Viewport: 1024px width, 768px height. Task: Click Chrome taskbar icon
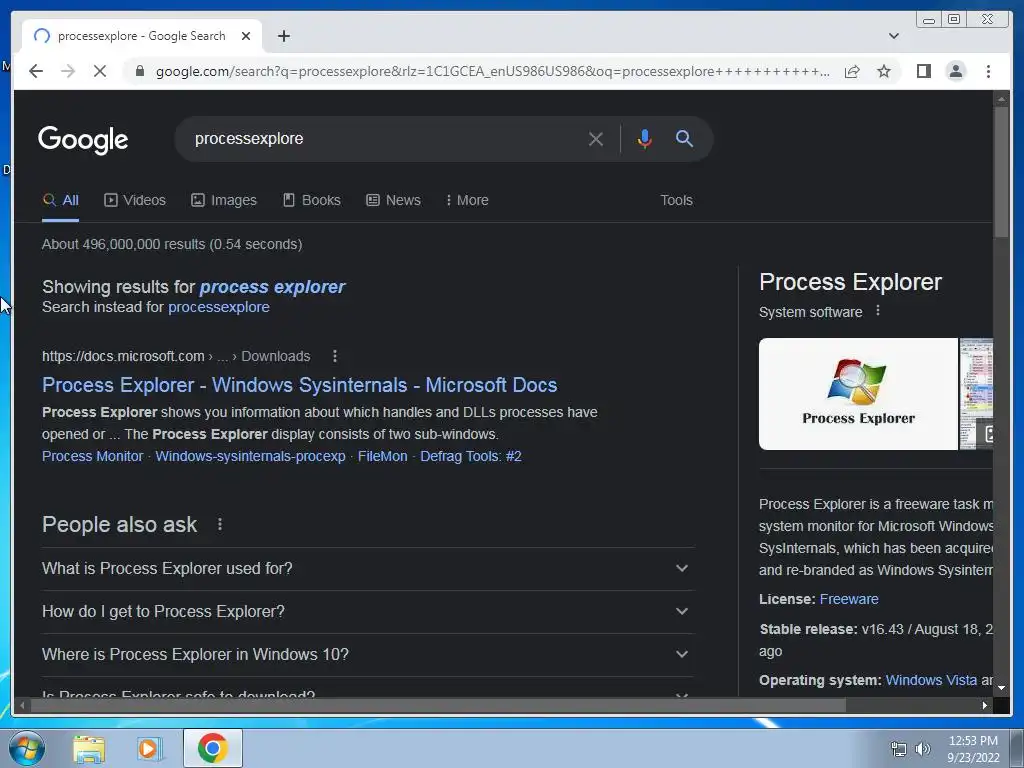(x=213, y=748)
